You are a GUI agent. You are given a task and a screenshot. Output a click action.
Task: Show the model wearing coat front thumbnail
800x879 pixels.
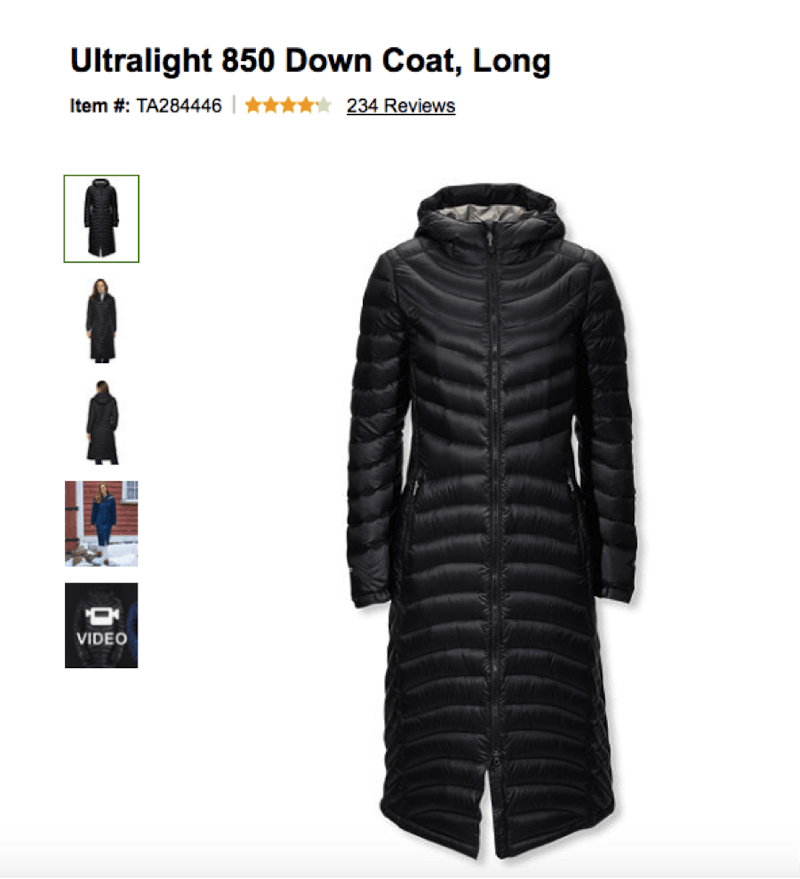[x=101, y=321]
